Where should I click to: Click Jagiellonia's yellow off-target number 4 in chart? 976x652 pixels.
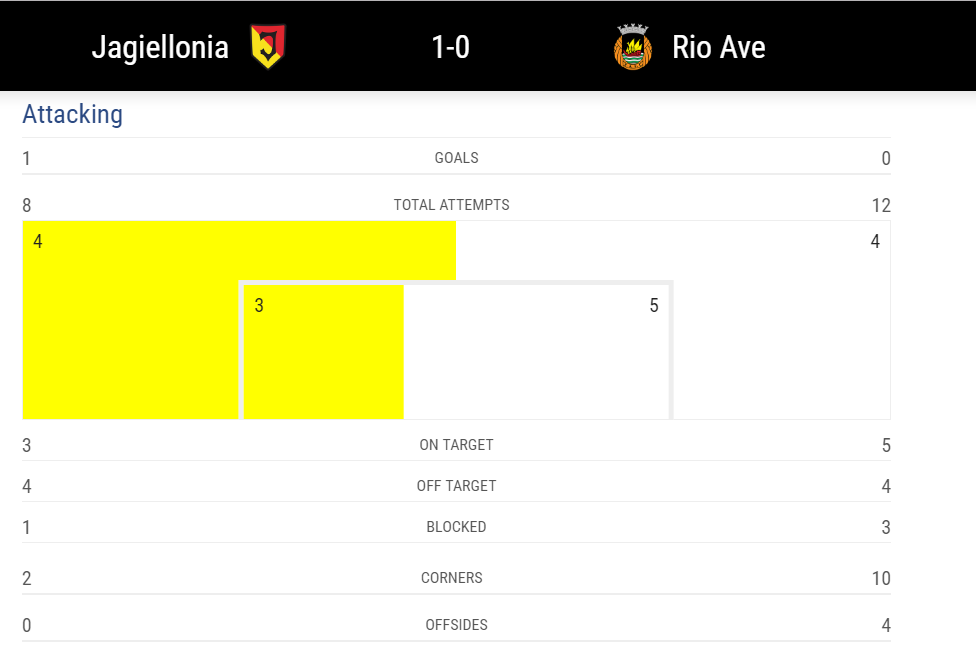click(38, 241)
